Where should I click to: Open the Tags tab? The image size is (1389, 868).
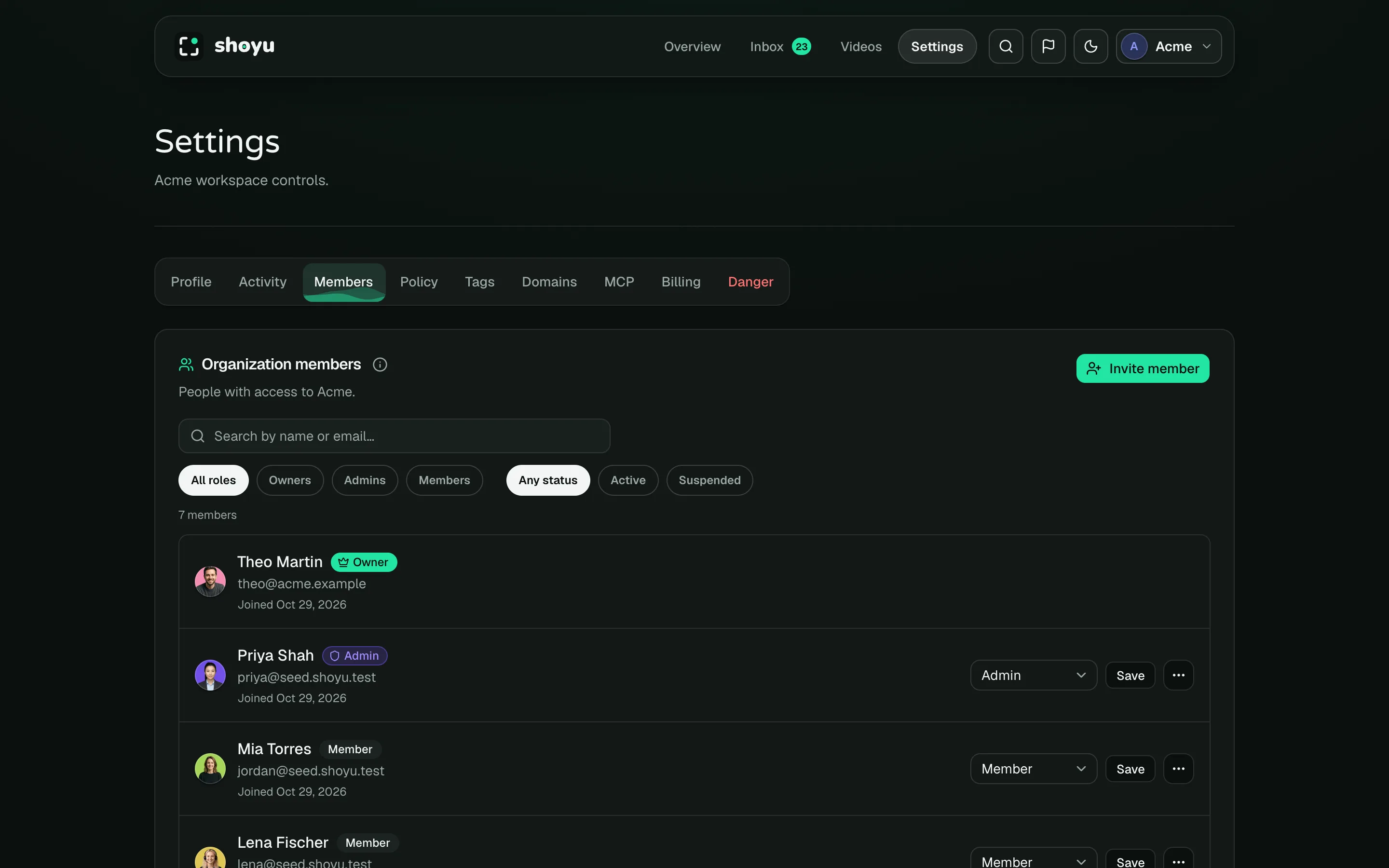pos(479,282)
